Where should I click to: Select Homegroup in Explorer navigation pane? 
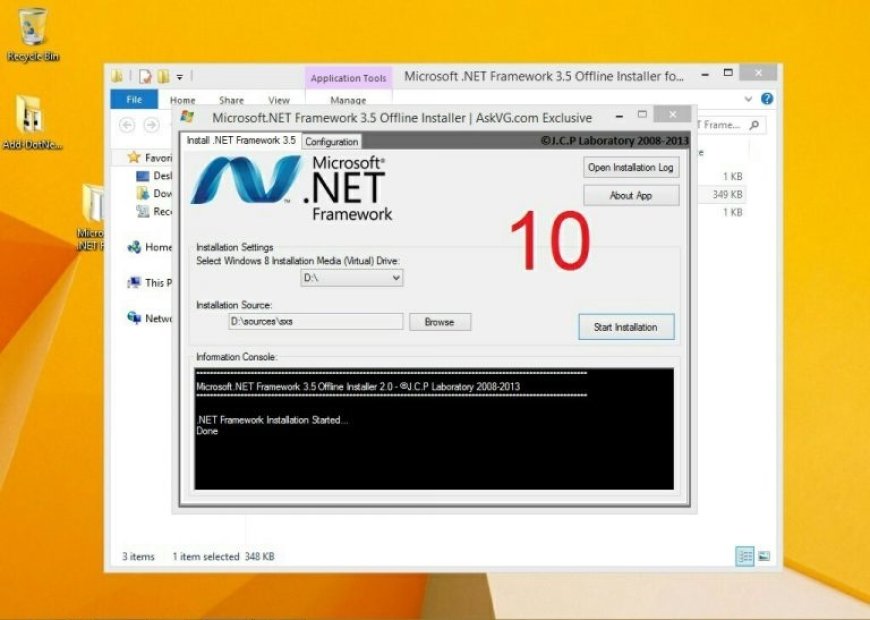point(150,248)
